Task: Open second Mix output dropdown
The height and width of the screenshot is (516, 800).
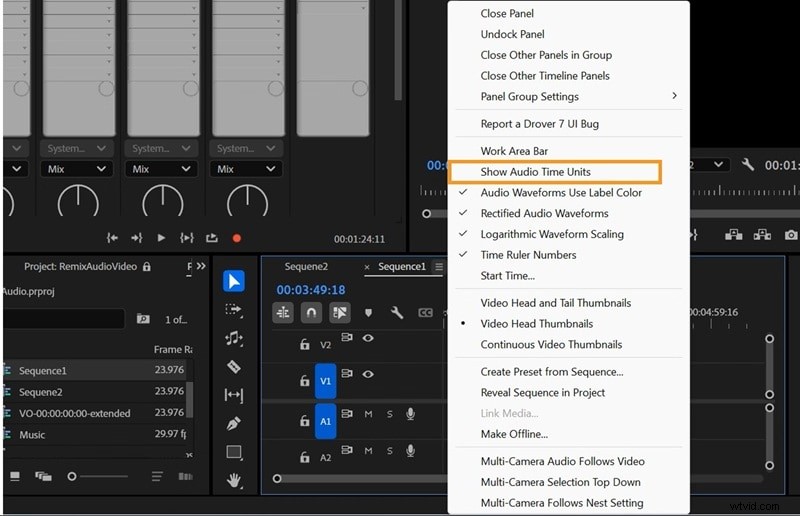Action: pyautogui.click(x=161, y=169)
